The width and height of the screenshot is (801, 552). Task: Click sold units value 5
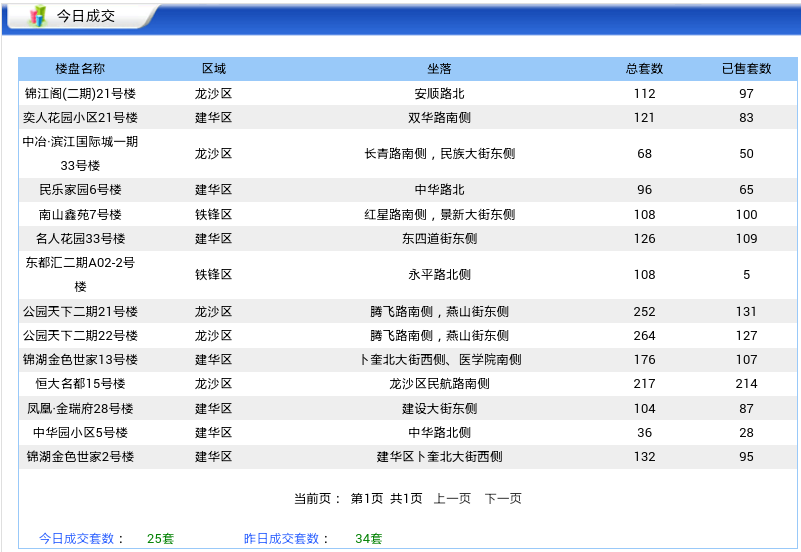tap(746, 274)
